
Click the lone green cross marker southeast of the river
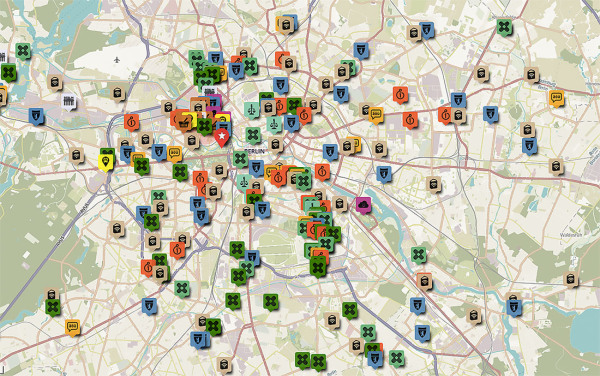[x=419, y=255]
